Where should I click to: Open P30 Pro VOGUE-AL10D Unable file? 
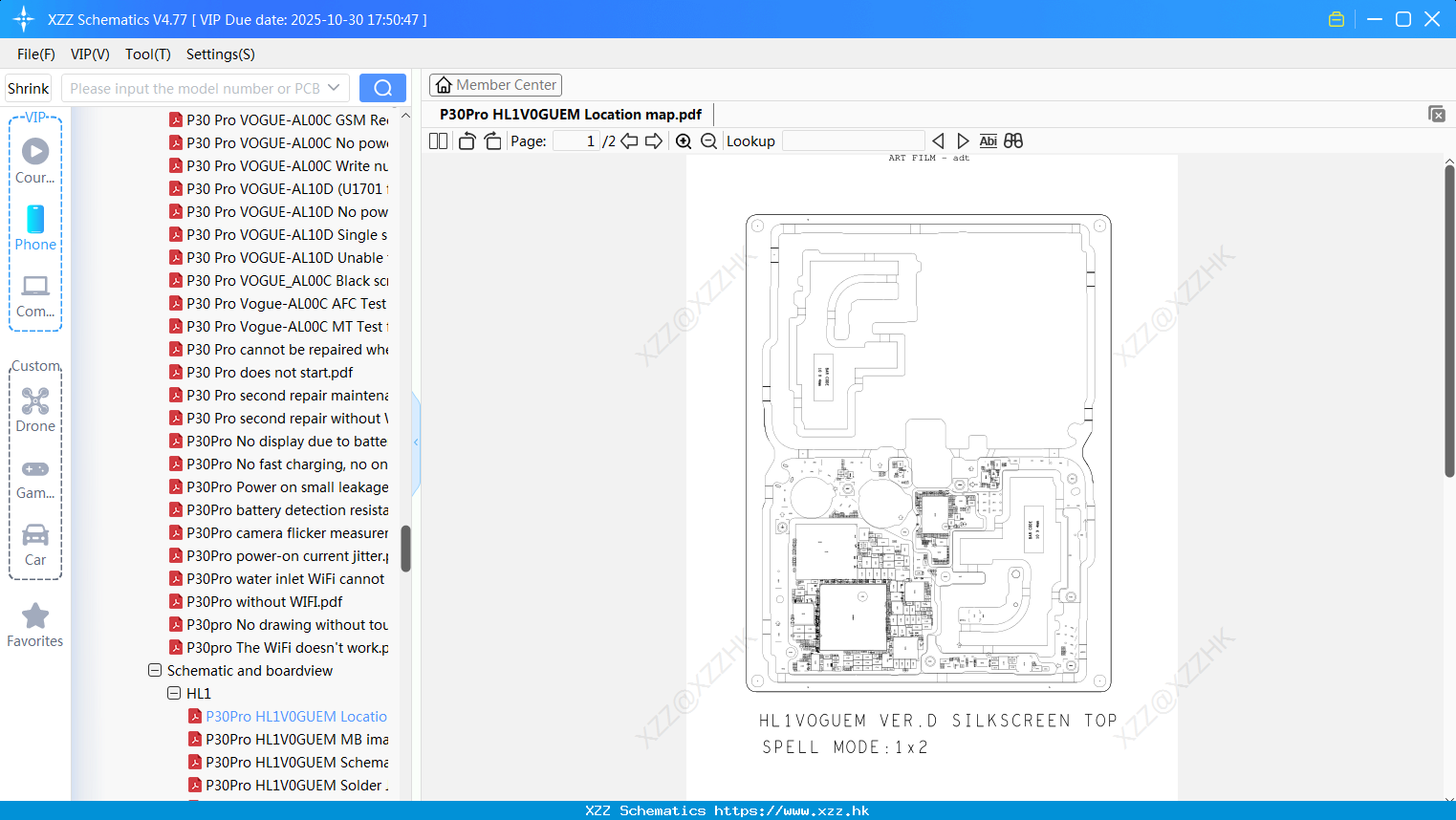coord(278,257)
